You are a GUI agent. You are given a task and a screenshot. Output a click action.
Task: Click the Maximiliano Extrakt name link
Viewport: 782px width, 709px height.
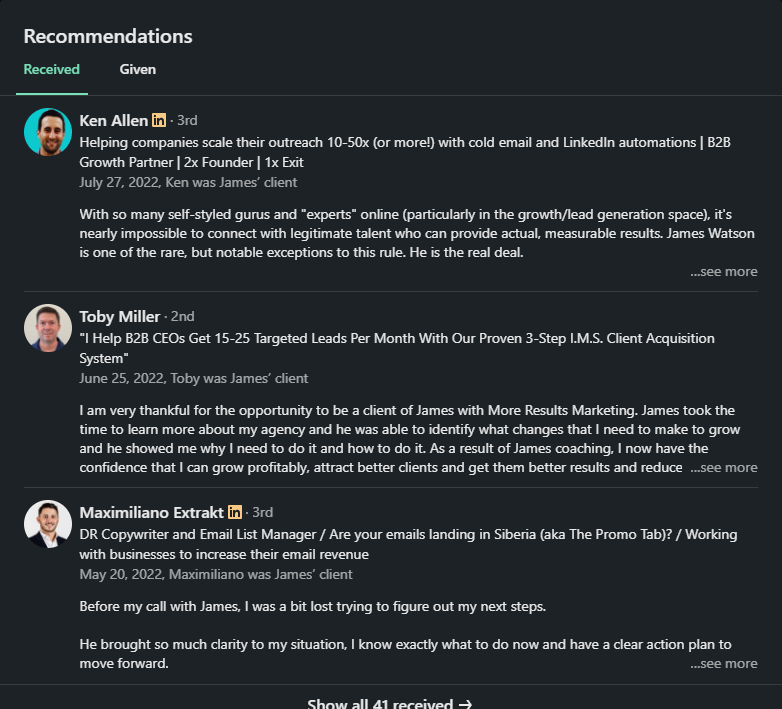tap(151, 513)
